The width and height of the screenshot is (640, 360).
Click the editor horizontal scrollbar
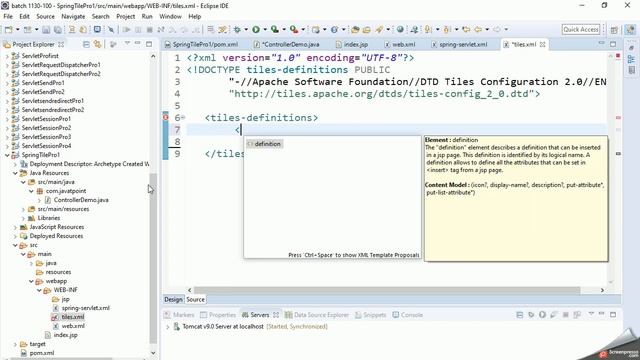pyautogui.click(x=387, y=290)
